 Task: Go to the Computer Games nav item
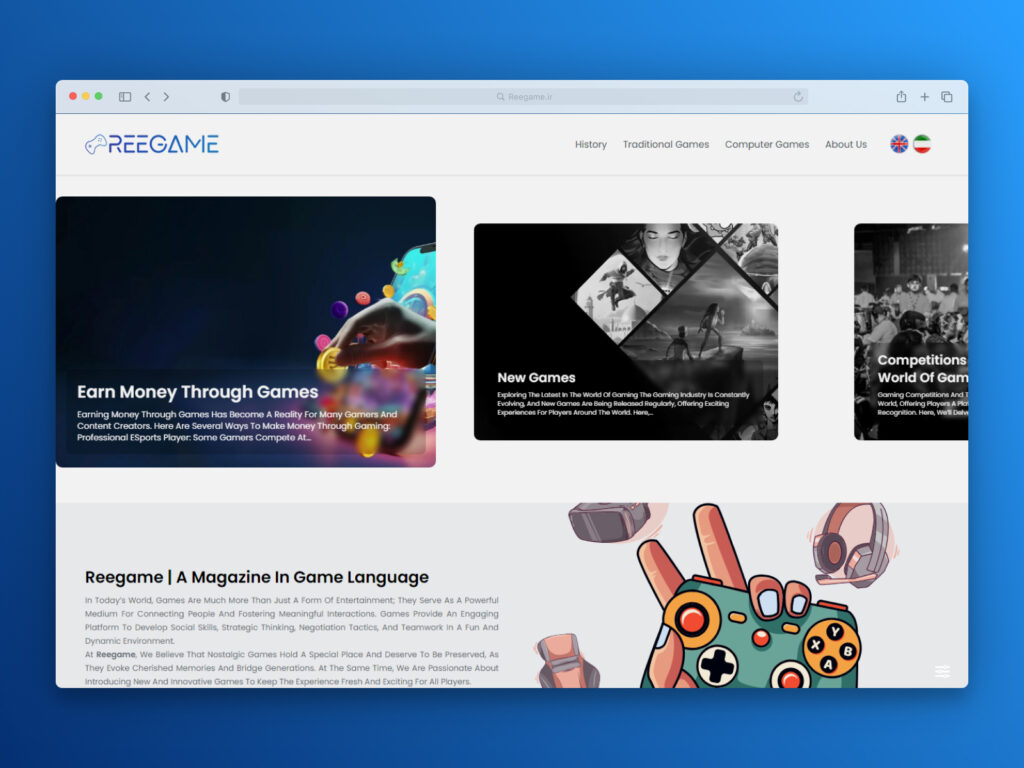coord(766,144)
